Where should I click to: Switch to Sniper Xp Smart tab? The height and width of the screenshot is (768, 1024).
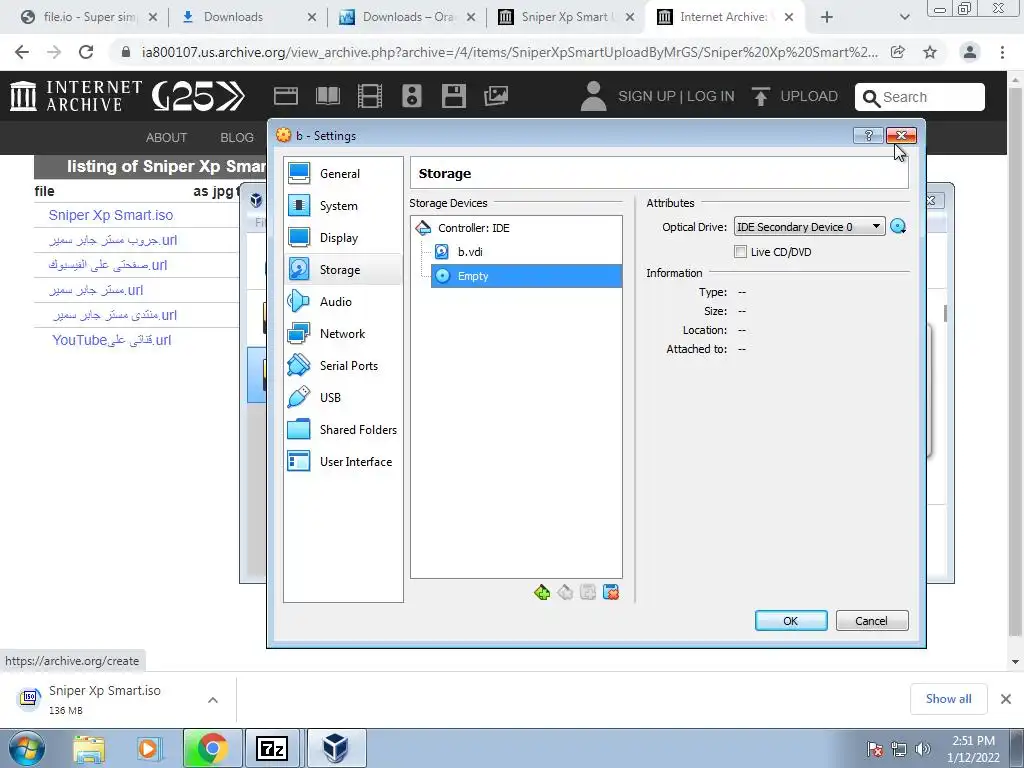[x=566, y=17]
